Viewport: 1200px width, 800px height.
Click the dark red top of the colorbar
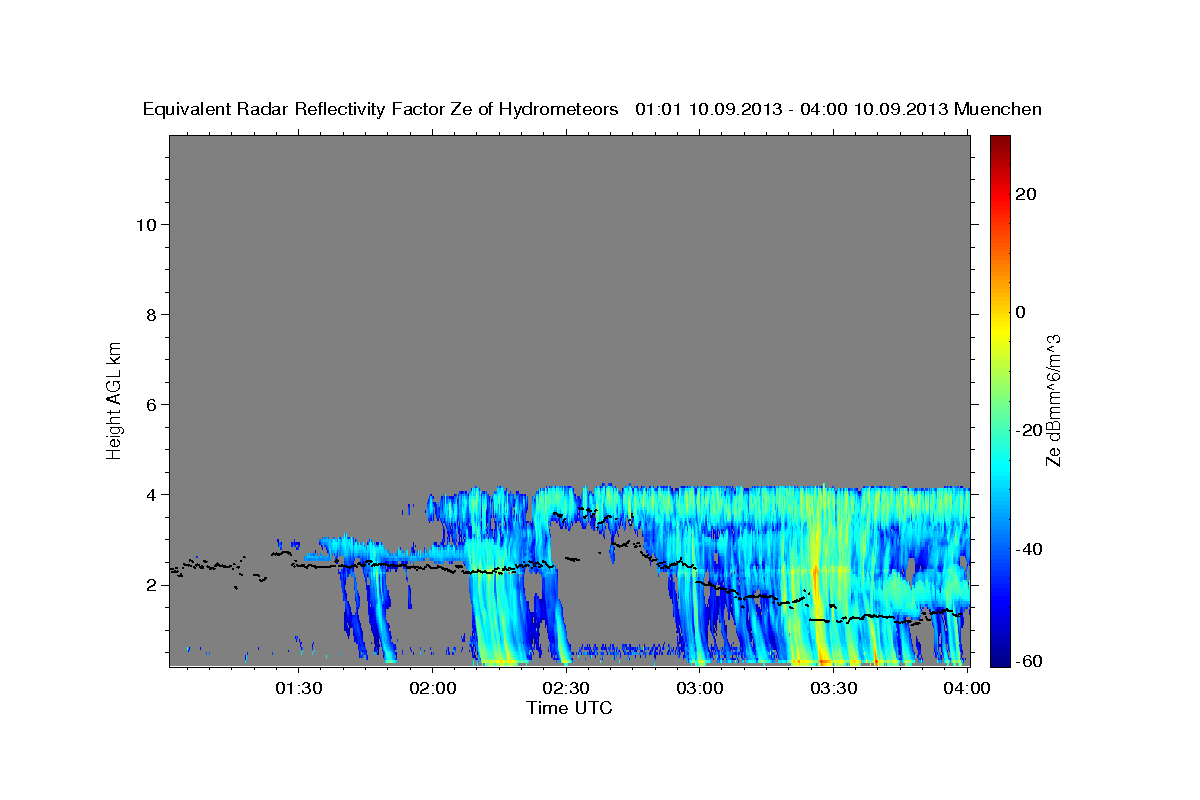pos(1000,145)
